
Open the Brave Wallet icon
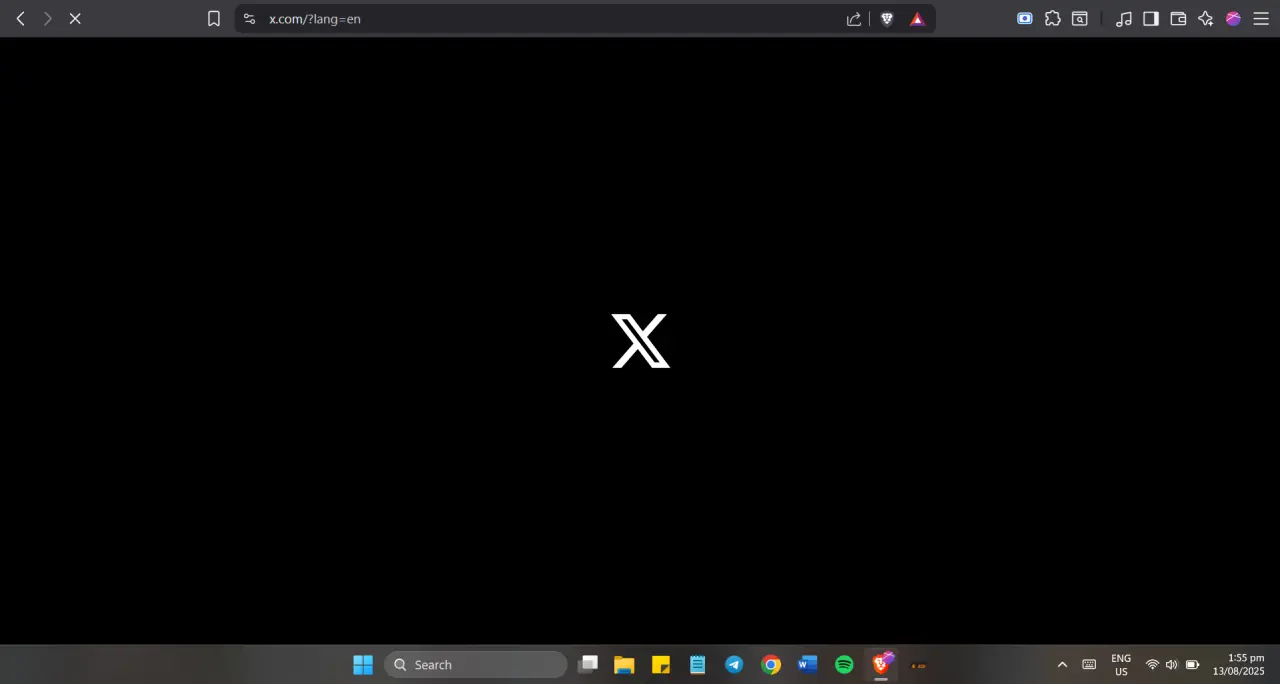1178,18
